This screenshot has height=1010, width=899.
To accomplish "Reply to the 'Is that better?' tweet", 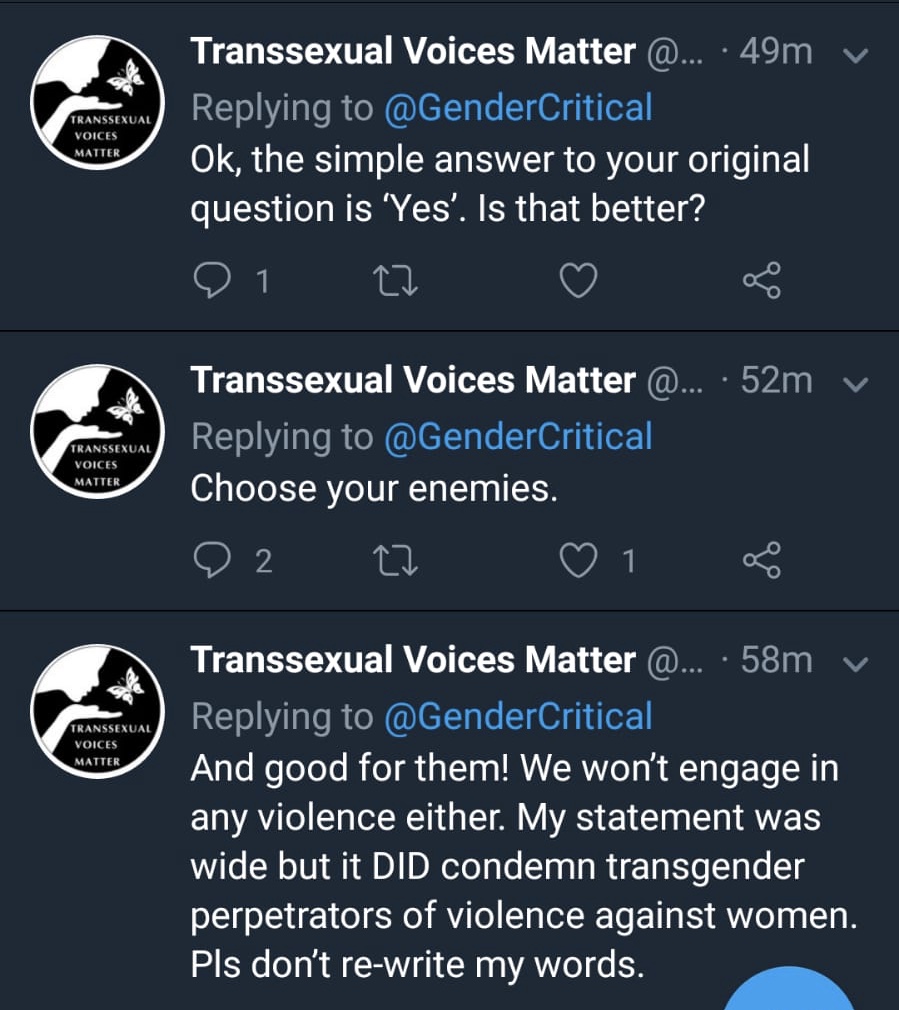I will tap(211, 282).
